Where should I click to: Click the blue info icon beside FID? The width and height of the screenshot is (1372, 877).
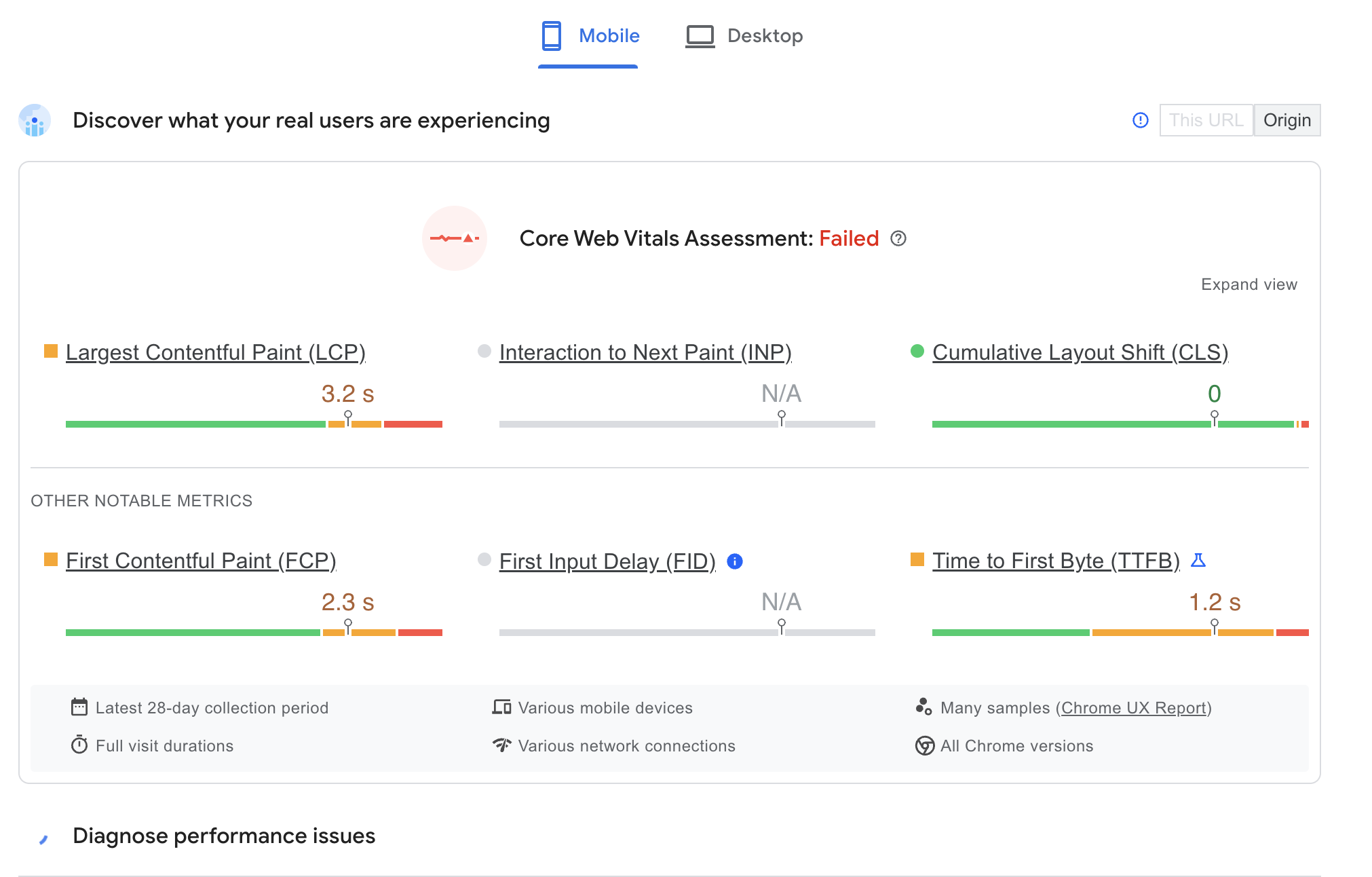[x=735, y=561]
